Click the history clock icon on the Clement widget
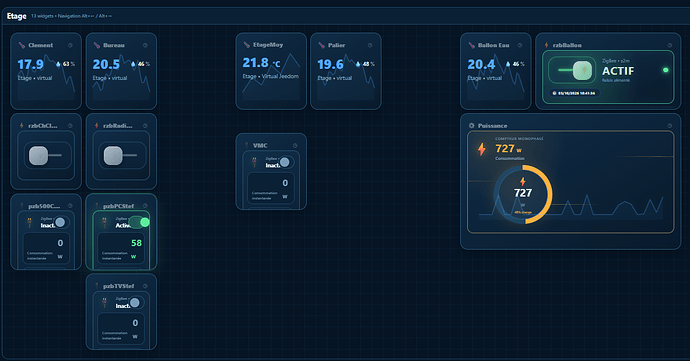 [70, 45]
